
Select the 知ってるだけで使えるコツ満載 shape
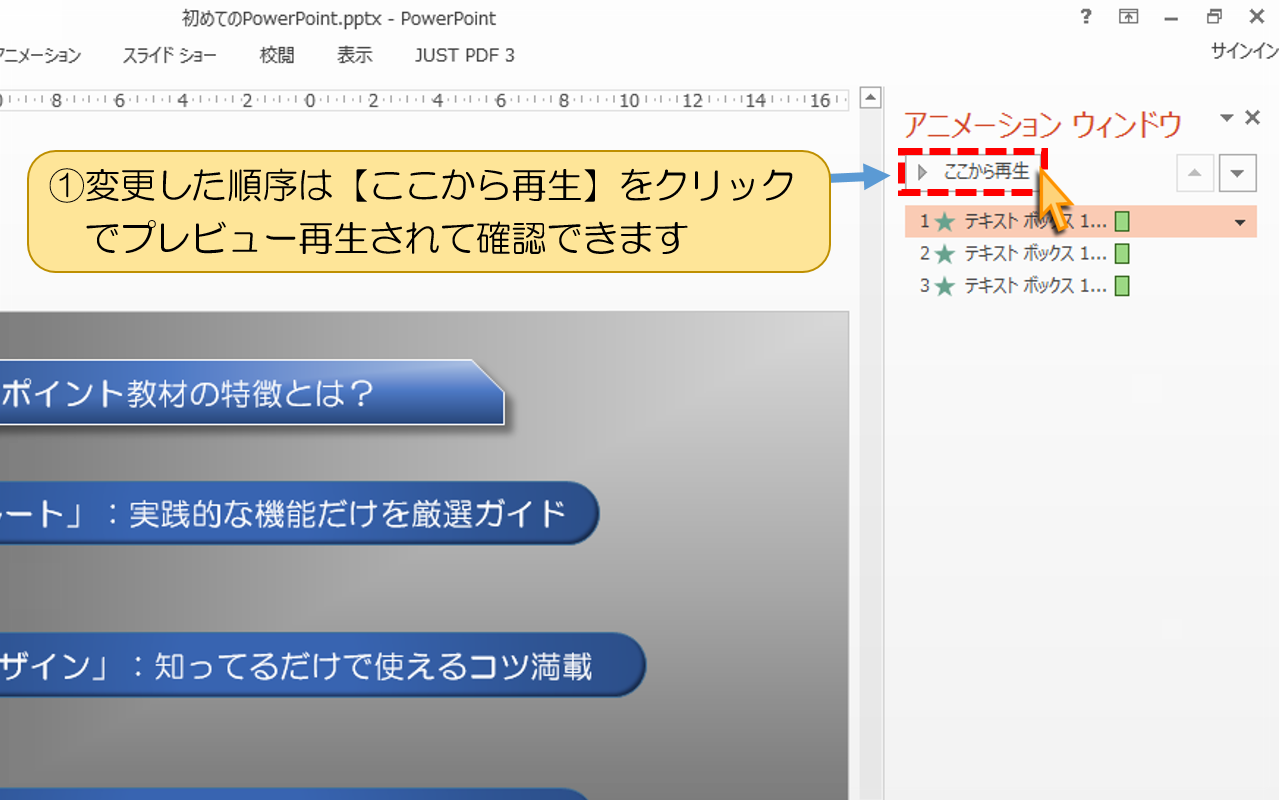[322, 665]
